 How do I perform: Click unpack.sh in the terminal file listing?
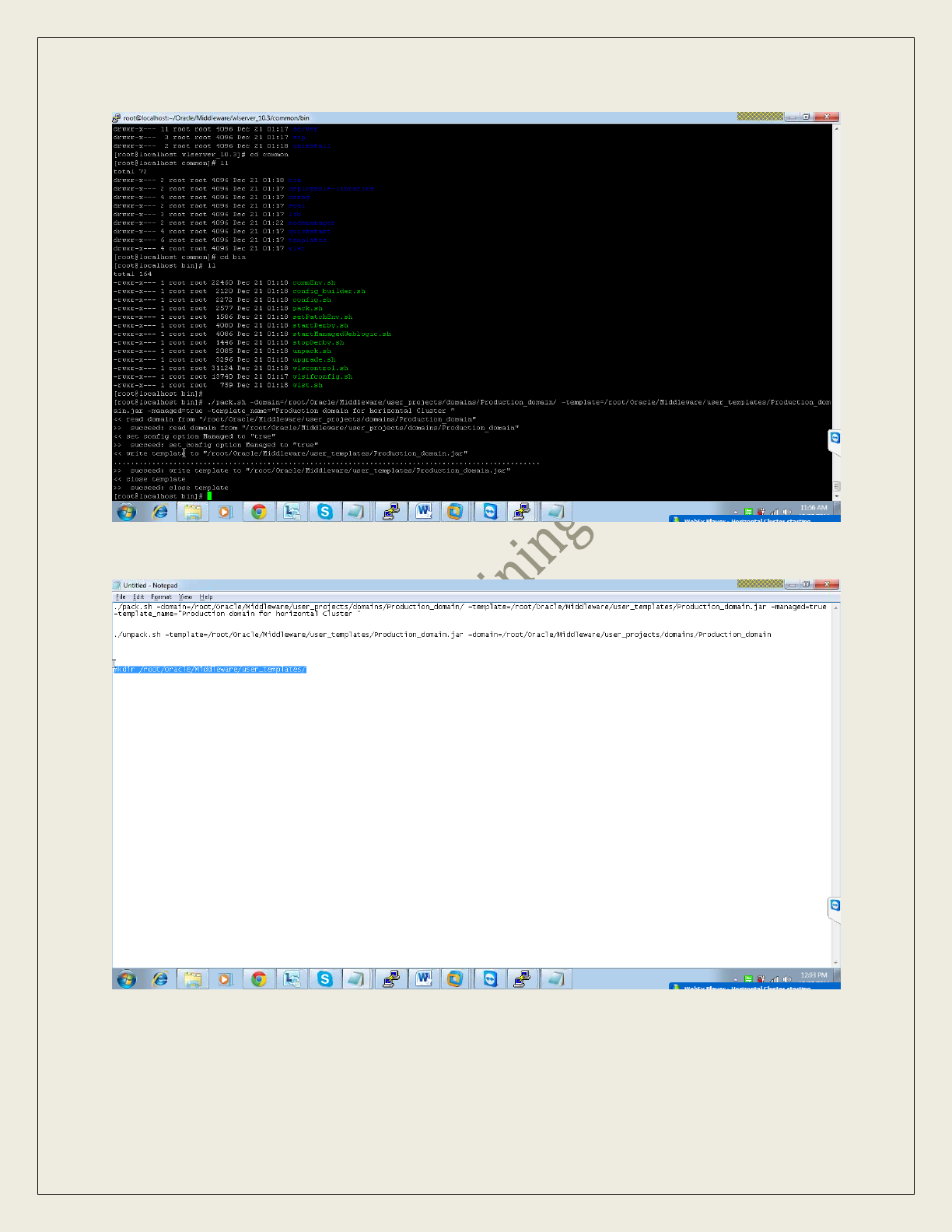coord(312,351)
